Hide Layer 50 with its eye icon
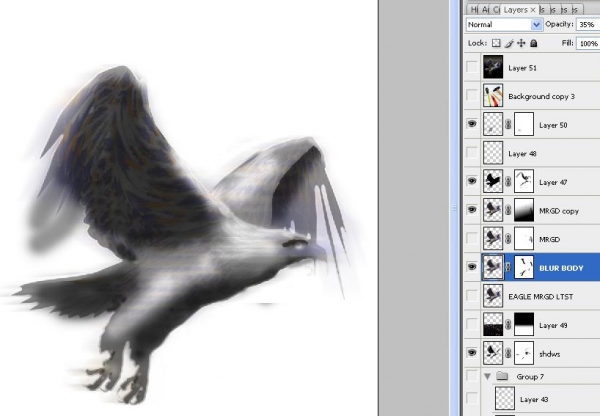This screenshot has height=416, width=600. 472,124
